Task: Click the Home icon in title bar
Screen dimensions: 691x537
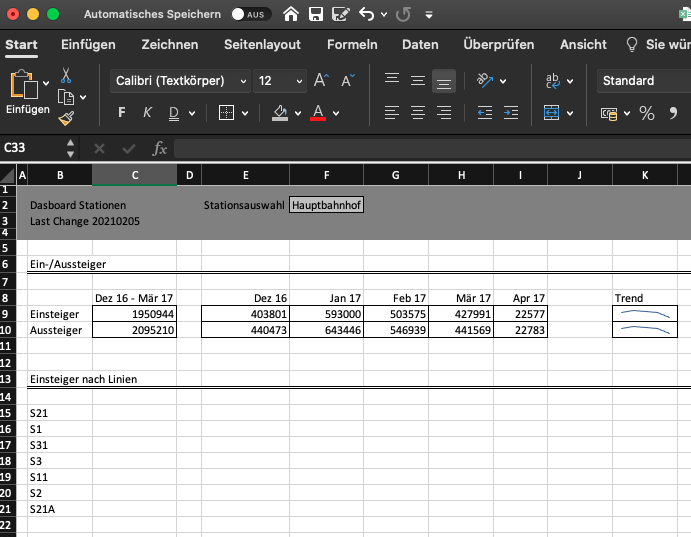Action: click(291, 15)
